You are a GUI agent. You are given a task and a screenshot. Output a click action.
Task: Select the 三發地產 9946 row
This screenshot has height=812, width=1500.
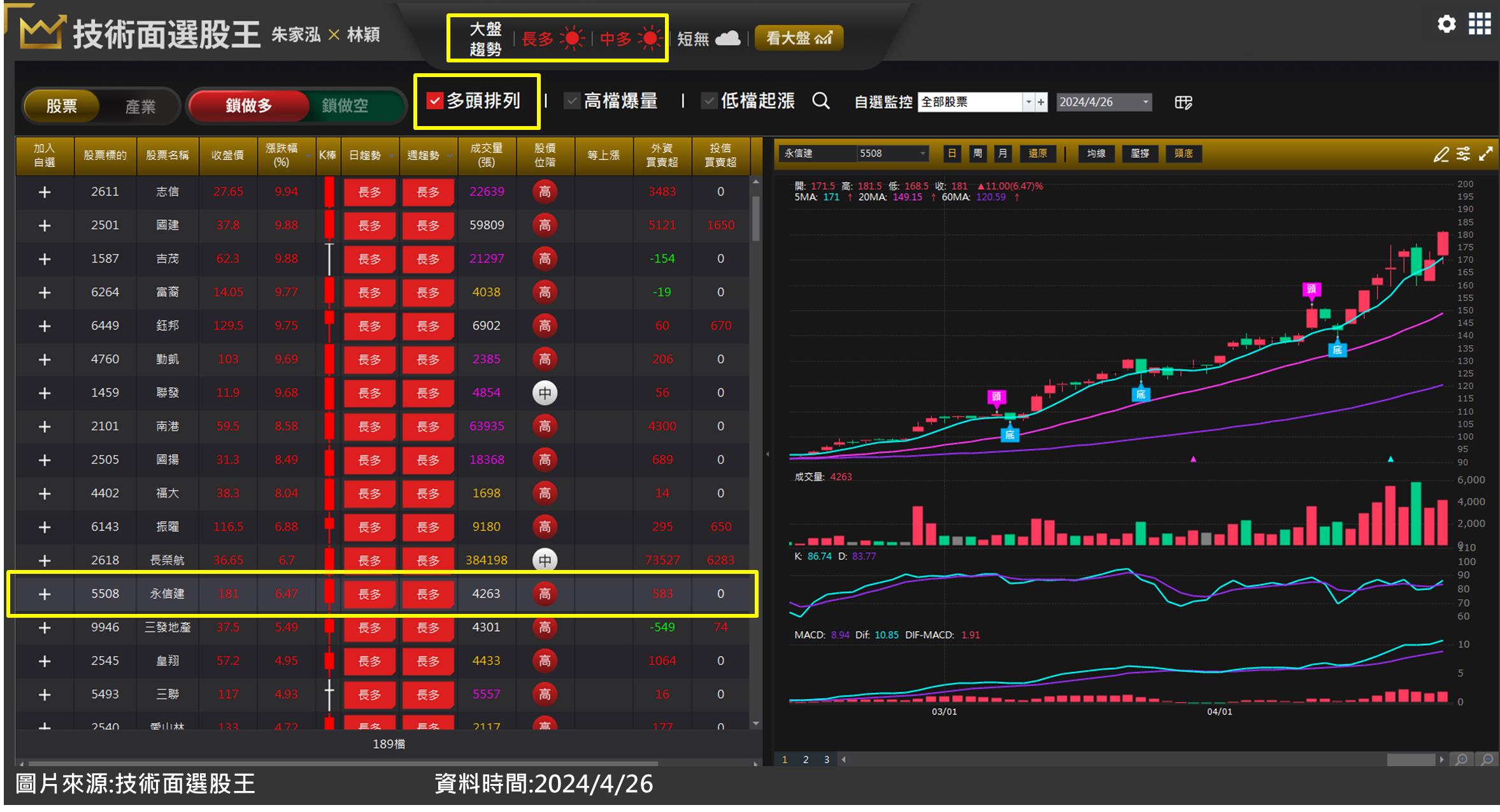(x=382, y=628)
